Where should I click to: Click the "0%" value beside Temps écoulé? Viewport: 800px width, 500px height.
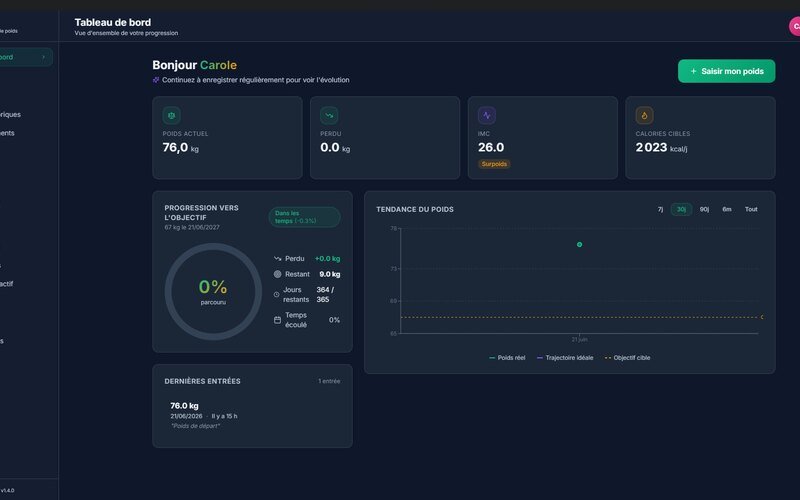[334, 320]
